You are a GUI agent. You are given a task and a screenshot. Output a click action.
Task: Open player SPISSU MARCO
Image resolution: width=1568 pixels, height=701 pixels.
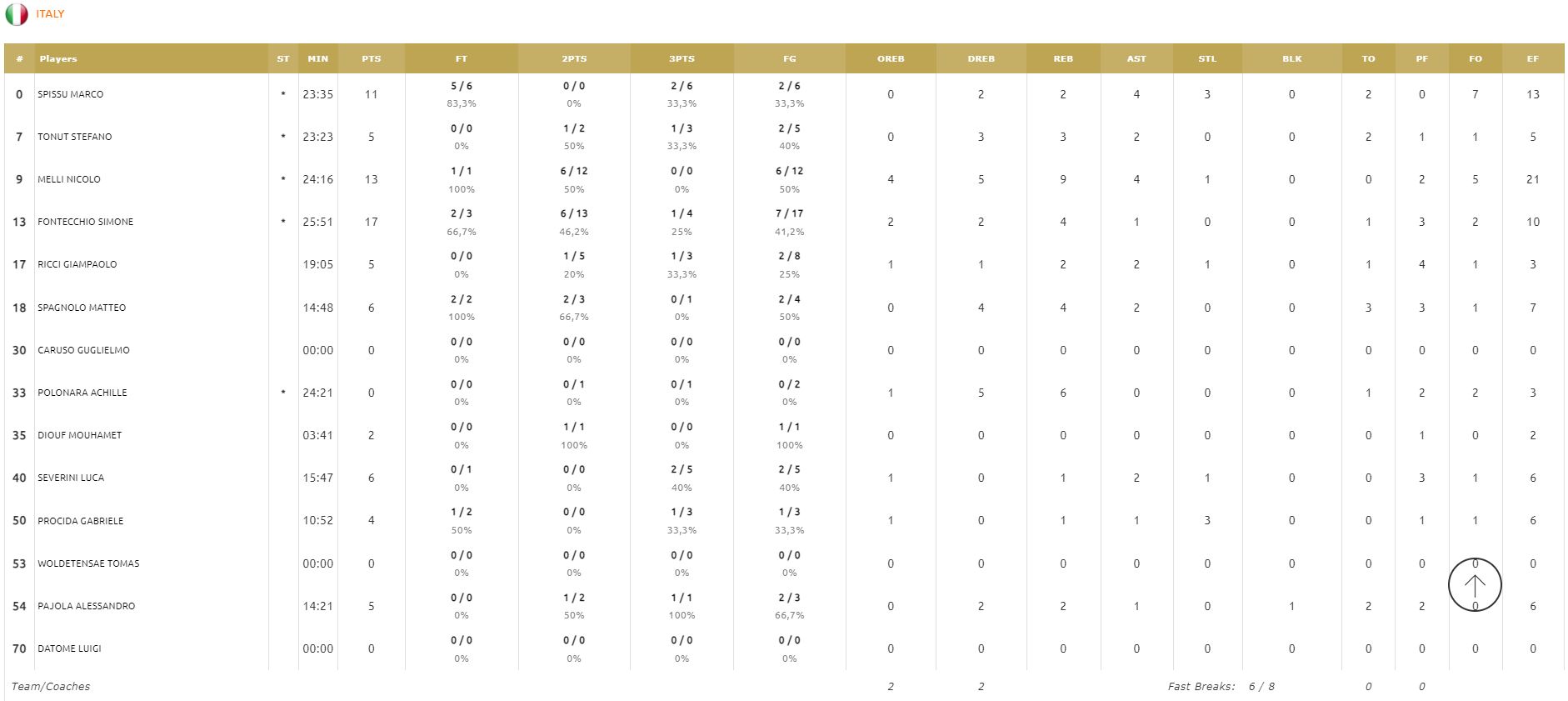[x=71, y=94]
